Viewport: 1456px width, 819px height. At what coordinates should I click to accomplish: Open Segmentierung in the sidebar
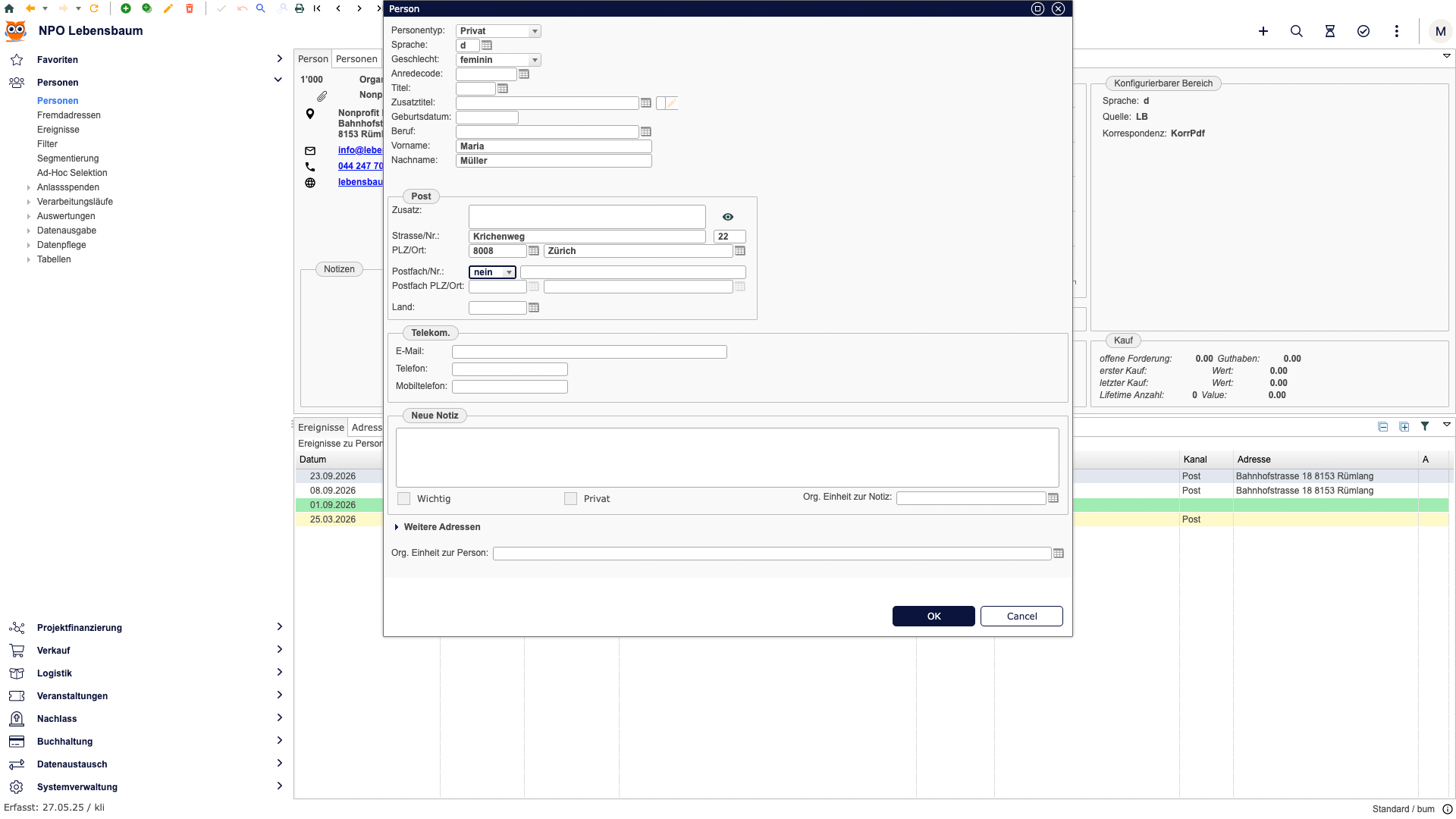68,158
